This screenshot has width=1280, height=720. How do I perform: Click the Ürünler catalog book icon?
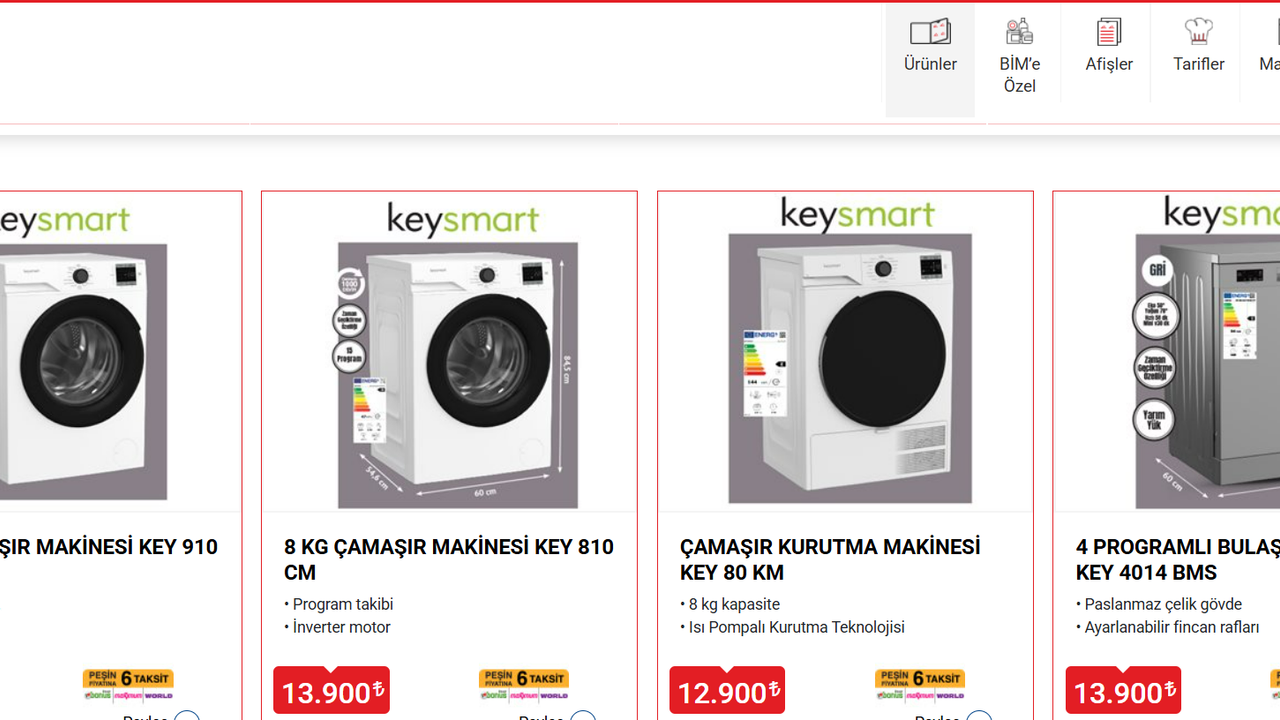[x=930, y=31]
